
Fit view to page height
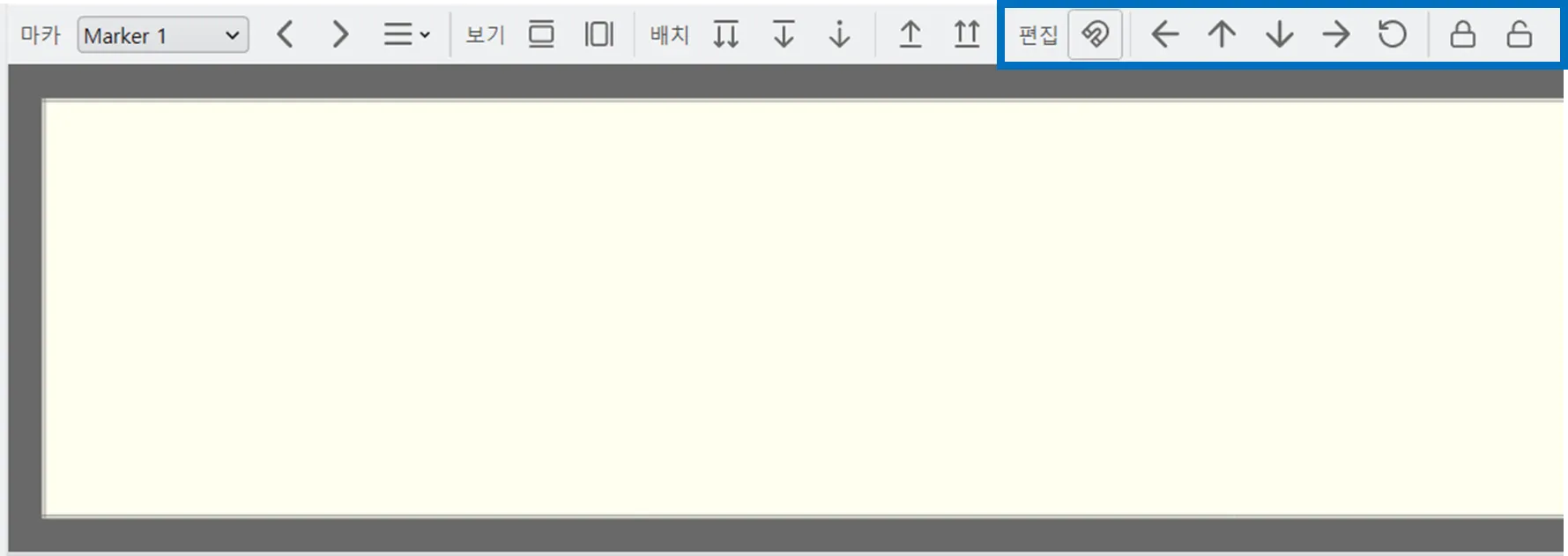coord(541,35)
